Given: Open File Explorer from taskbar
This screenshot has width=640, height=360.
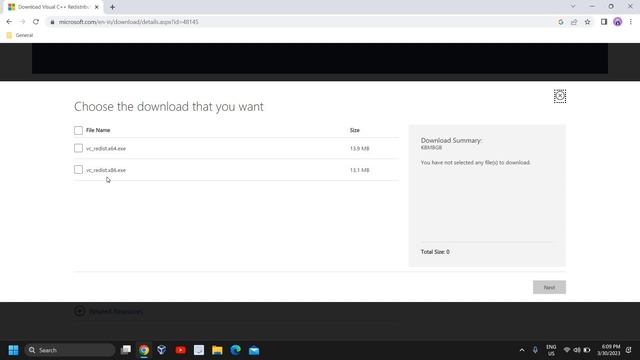Looking at the screenshot, I should (217, 350).
